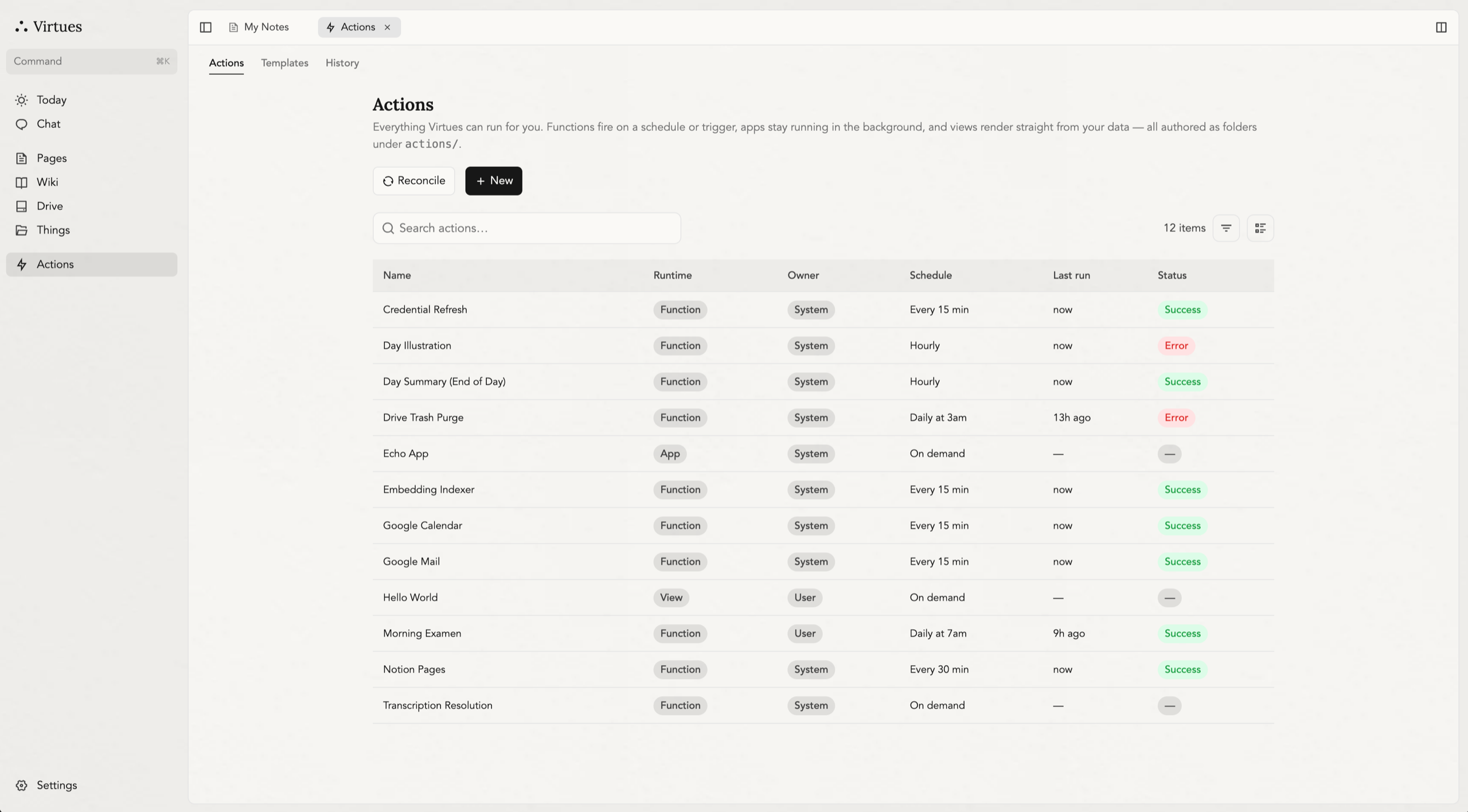Open the Templates sub-tab
1468x812 pixels.
point(284,63)
